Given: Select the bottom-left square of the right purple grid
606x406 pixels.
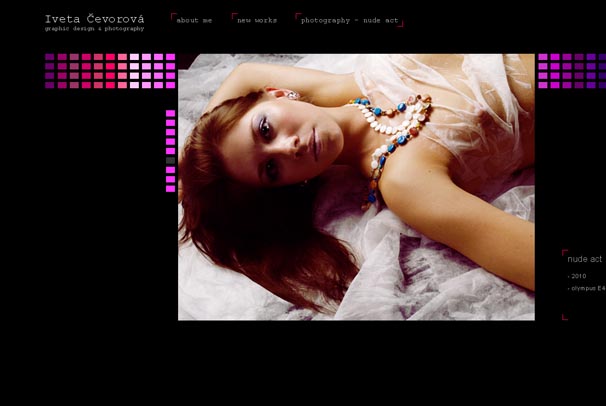Looking at the screenshot, I should coord(543,85).
